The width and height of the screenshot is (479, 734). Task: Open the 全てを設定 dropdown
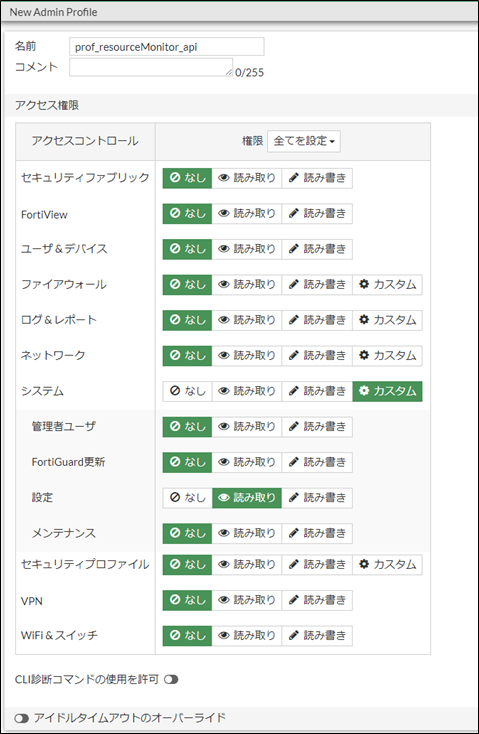(304, 141)
